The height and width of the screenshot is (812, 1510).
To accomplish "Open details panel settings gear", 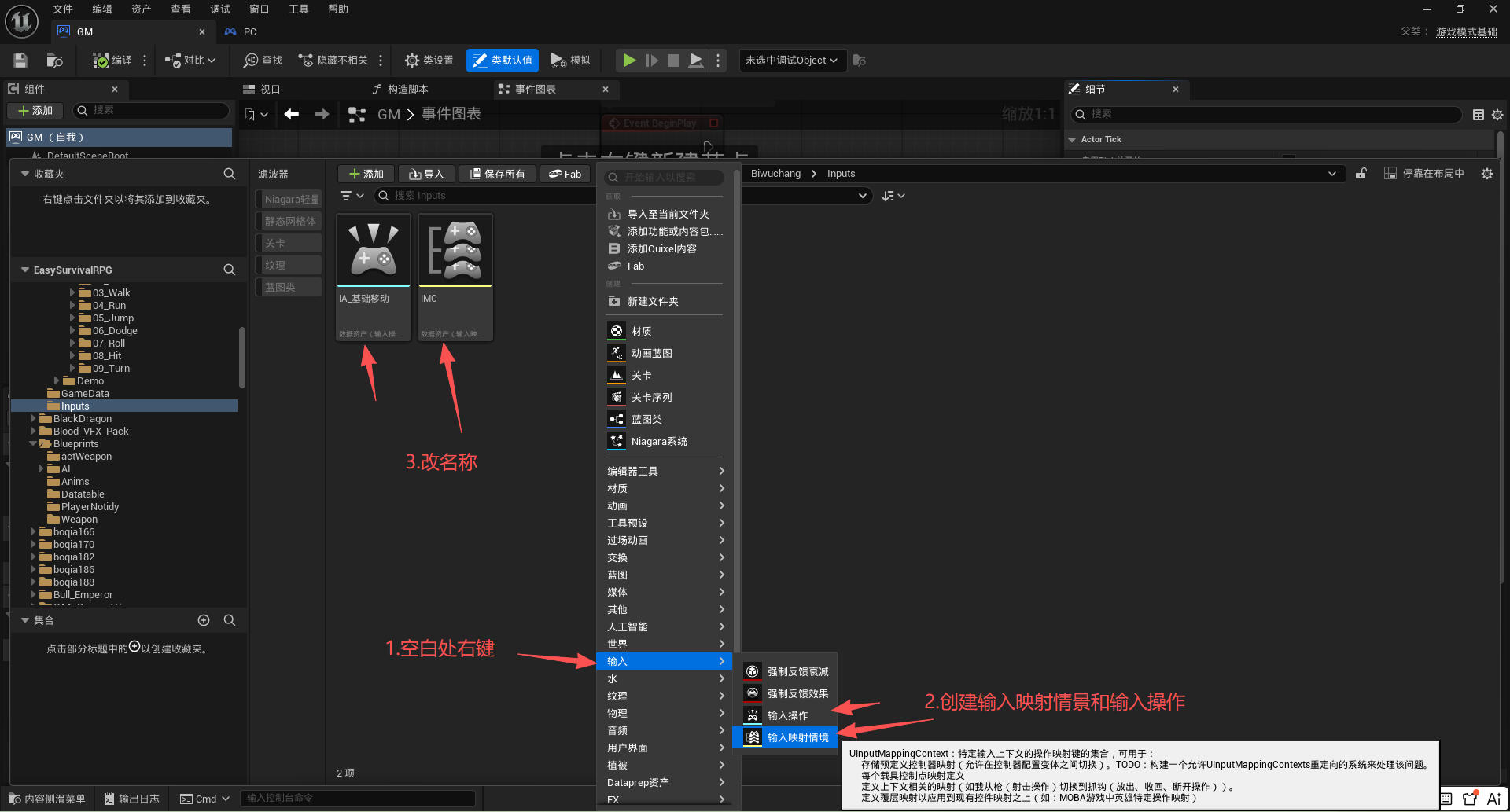I will coord(1497,115).
